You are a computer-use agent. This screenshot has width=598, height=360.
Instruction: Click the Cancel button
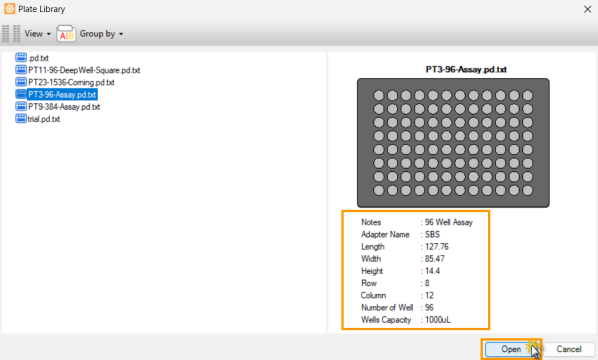[569, 349]
